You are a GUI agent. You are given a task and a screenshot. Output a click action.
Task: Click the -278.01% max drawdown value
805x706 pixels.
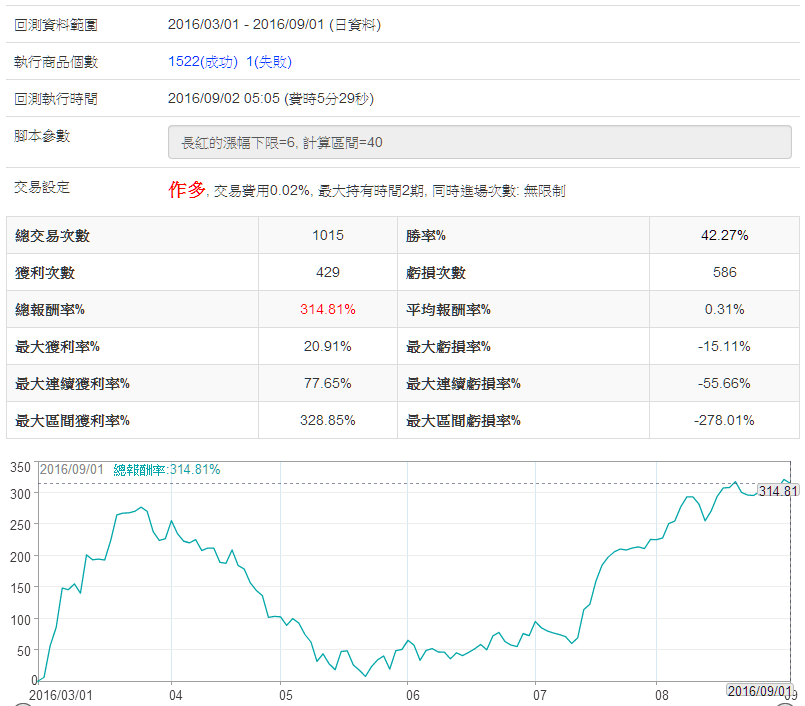724,420
